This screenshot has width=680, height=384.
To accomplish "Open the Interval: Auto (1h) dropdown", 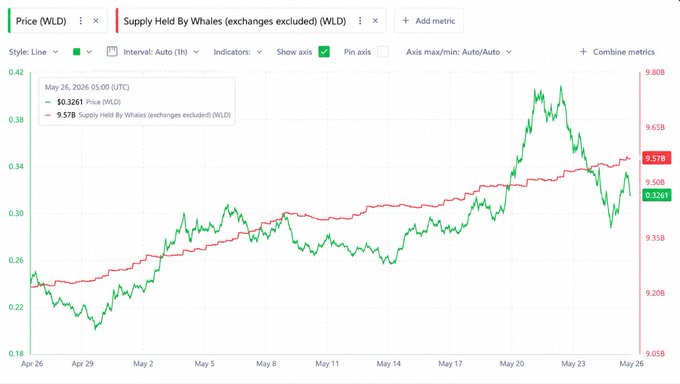I will tap(161, 52).
